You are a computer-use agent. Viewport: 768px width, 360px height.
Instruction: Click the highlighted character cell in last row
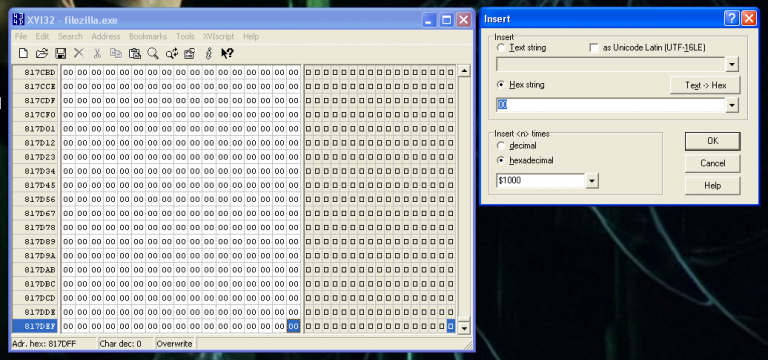451,326
